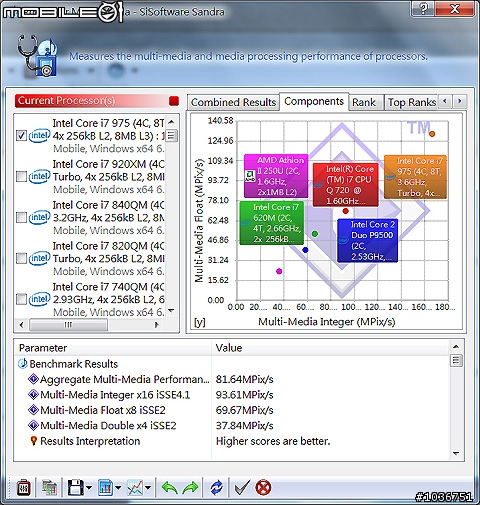Click the Parameter column header
Screen dimensions: 480x505
(113, 348)
